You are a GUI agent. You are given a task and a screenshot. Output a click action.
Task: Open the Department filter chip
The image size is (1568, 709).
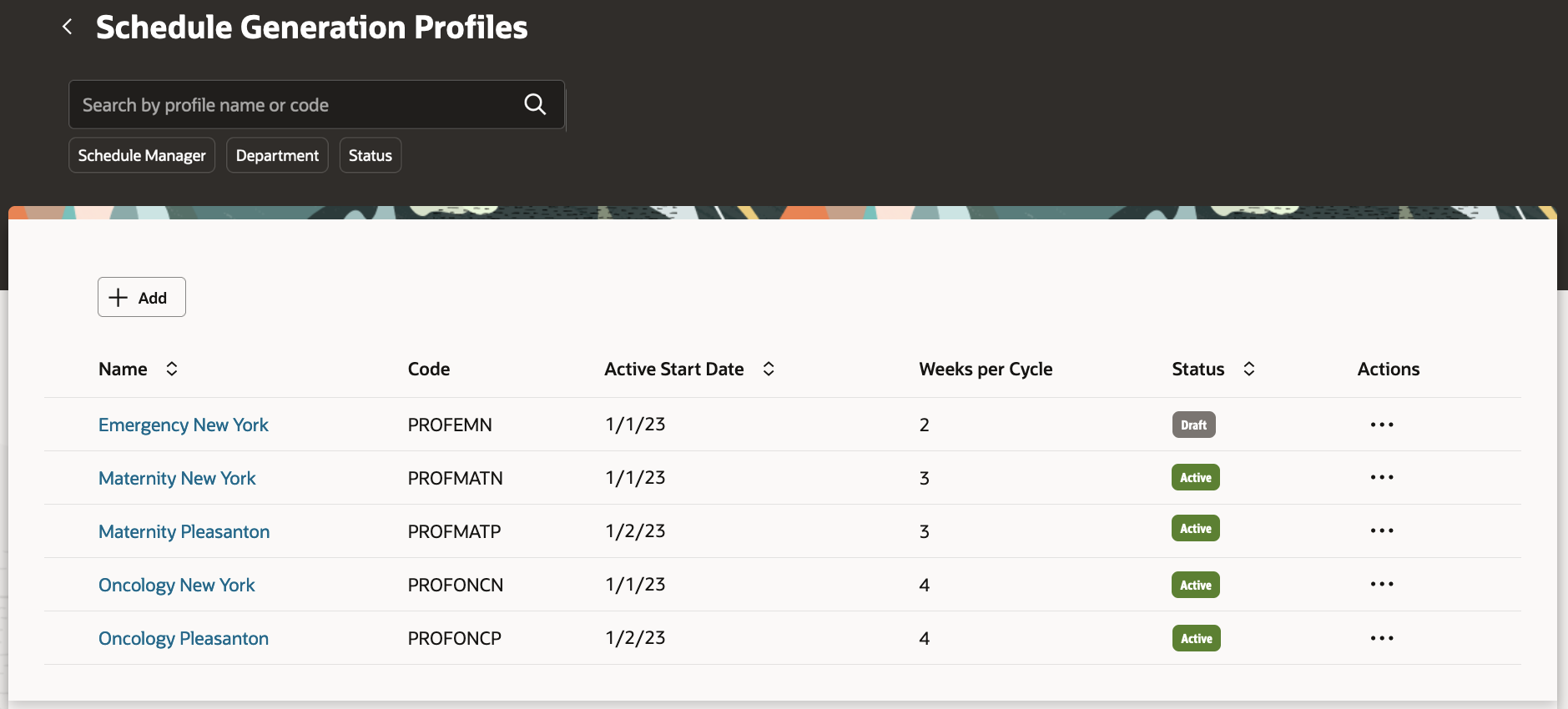pyautogui.click(x=277, y=156)
